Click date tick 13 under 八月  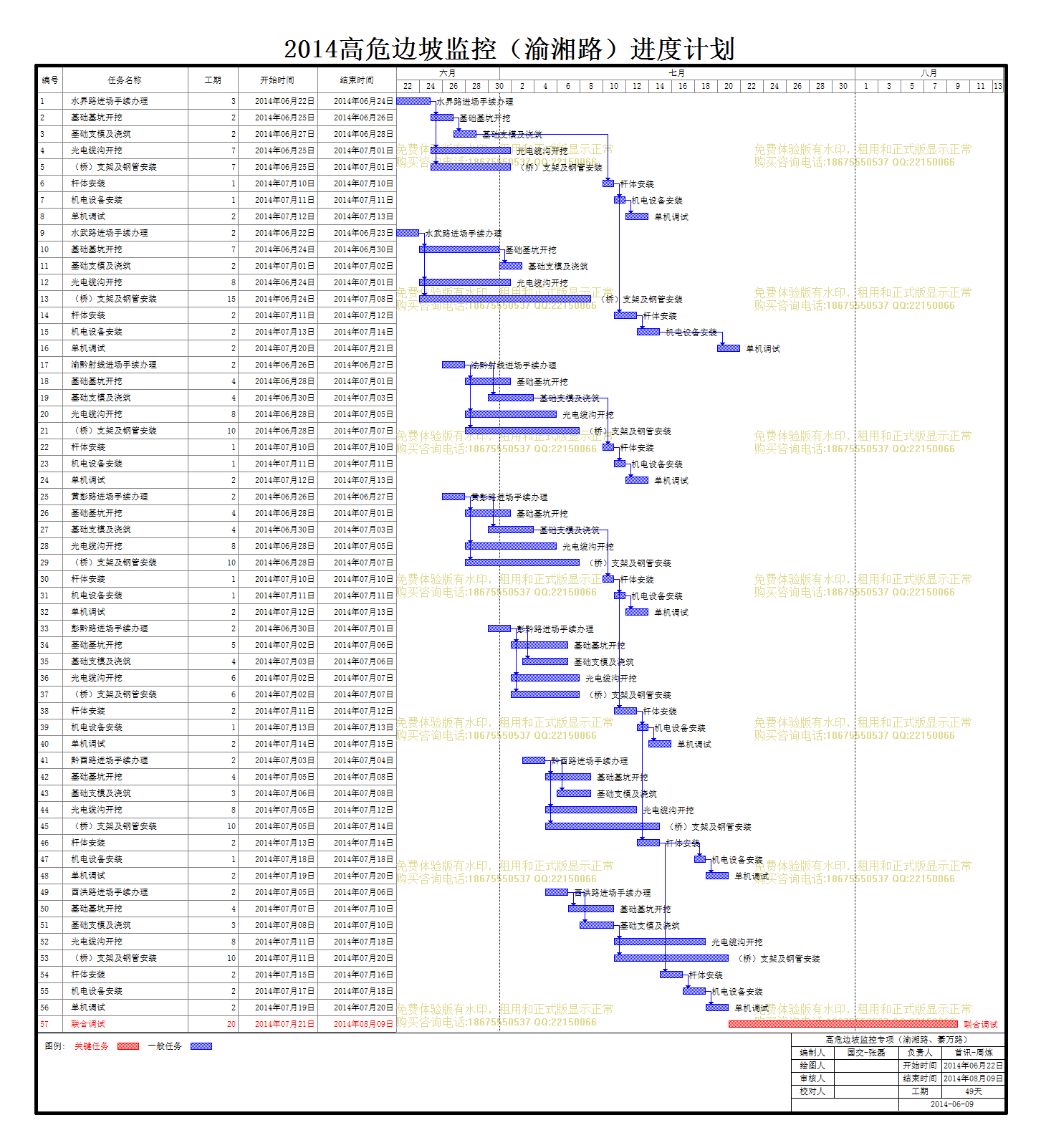(998, 86)
